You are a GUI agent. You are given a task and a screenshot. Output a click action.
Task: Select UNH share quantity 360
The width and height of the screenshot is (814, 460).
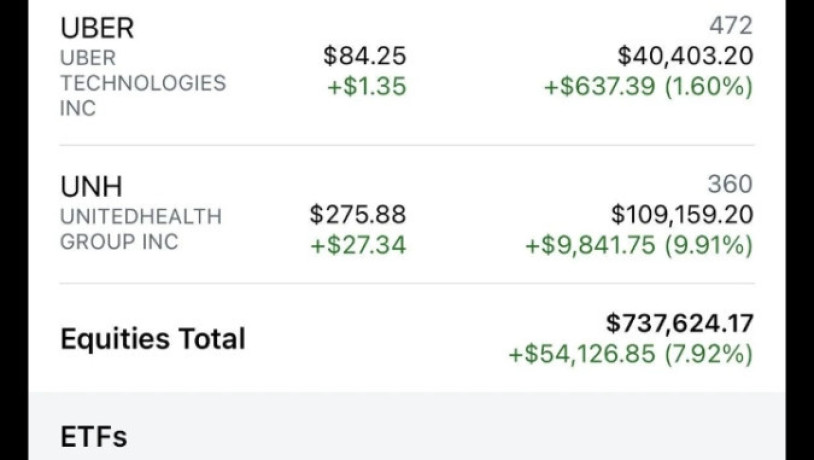click(x=730, y=185)
